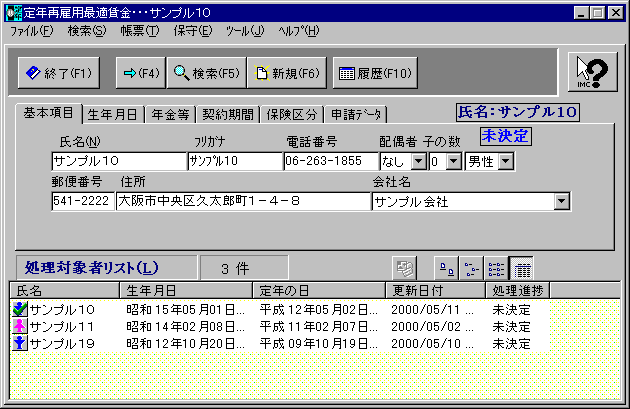This screenshot has width=630, height=409.
Task: Select row サンプル10 in list
Action: point(279,309)
